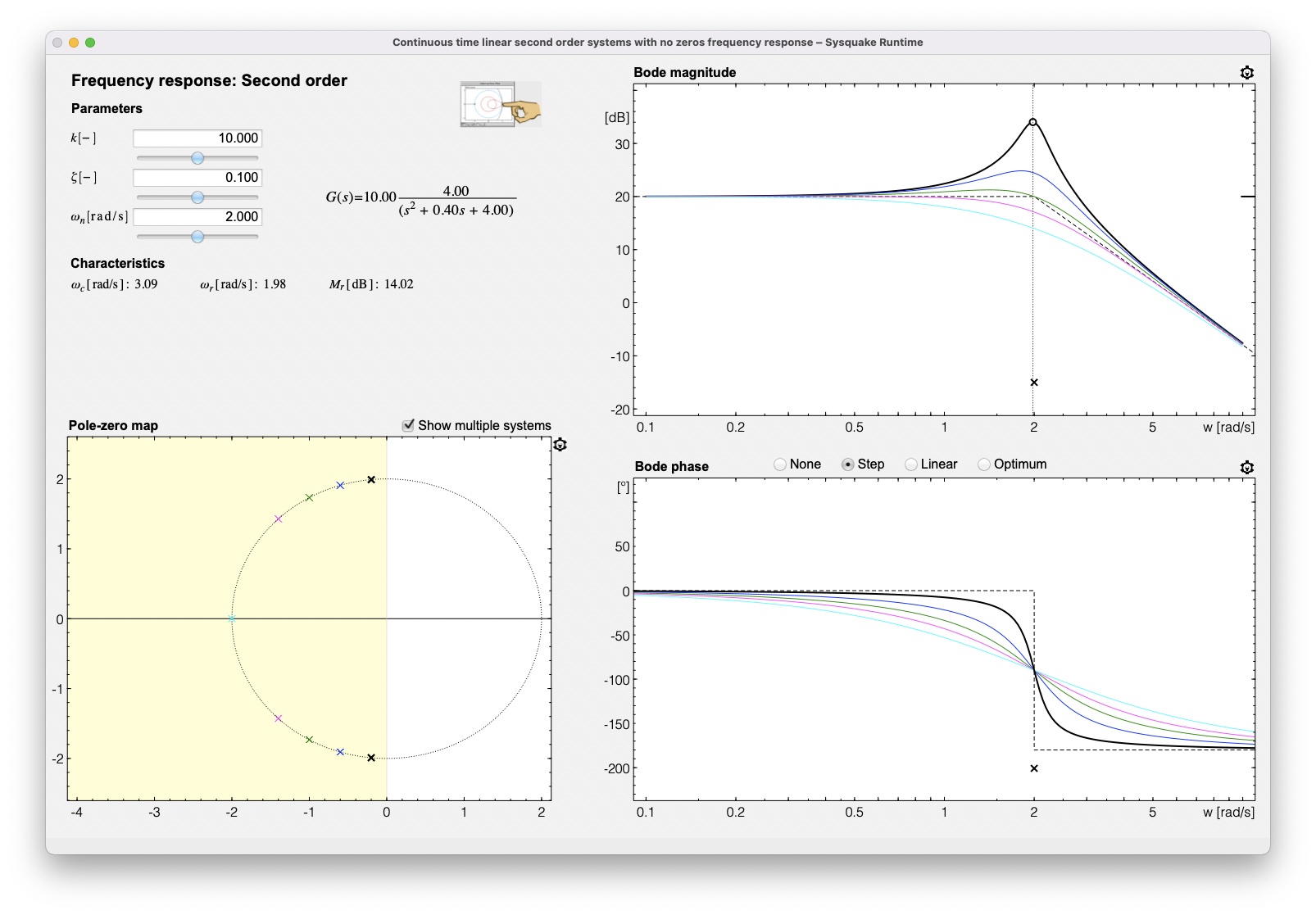Select the Step phase approximation option
1316x915 pixels.
[848, 464]
